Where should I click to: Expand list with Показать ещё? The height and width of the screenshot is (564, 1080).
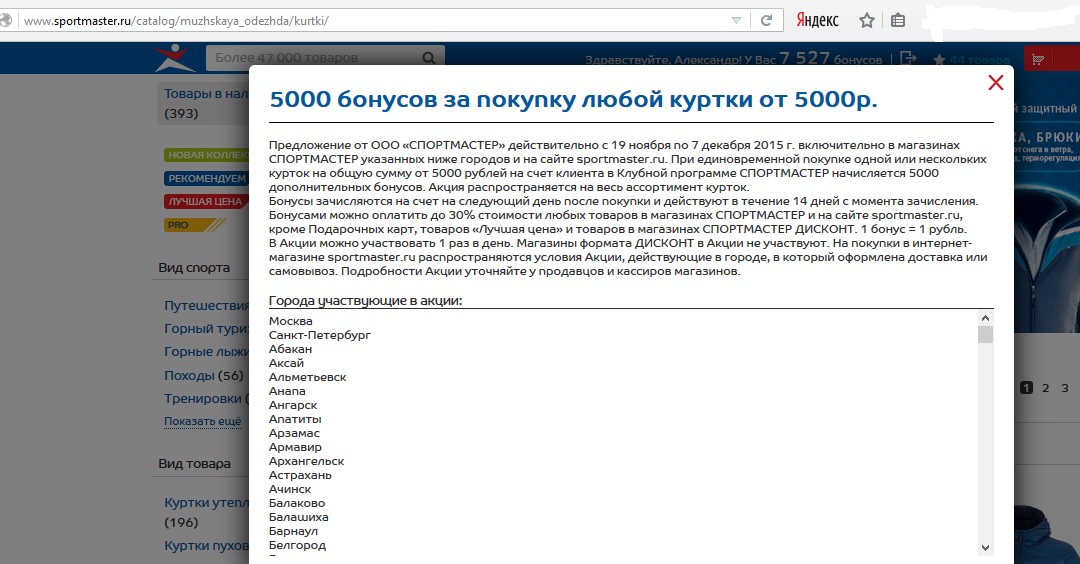pos(202,421)
